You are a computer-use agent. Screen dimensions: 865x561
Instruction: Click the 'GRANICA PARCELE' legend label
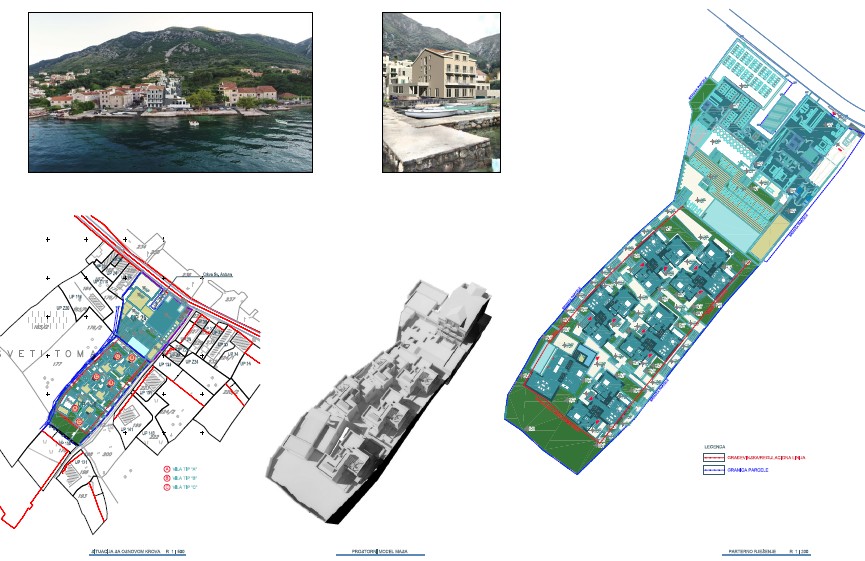coord(747,470)
